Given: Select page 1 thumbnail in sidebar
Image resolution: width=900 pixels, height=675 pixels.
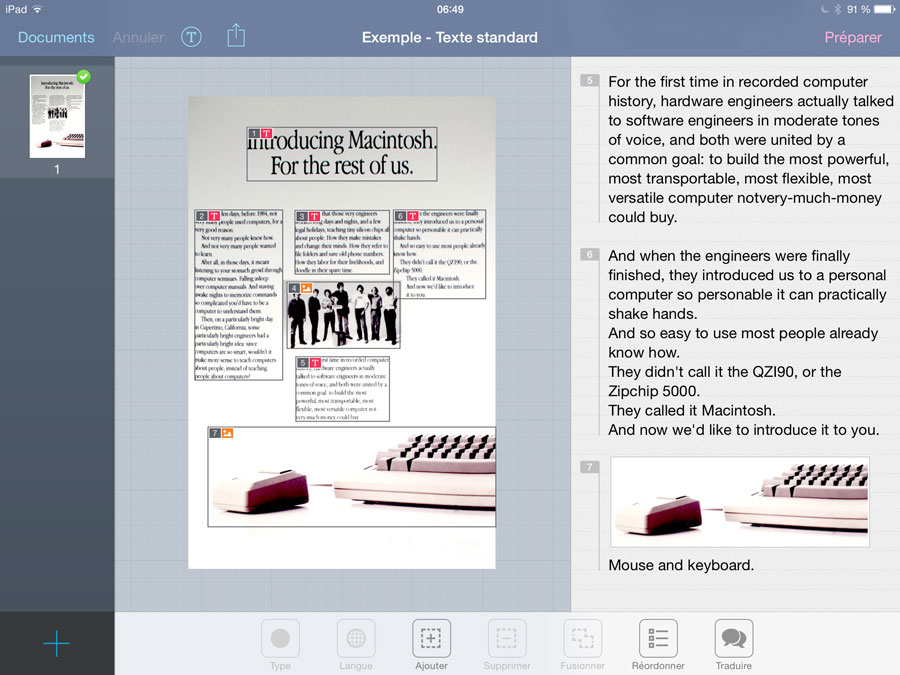Looking at the screenshot, I should click(57, 116).
